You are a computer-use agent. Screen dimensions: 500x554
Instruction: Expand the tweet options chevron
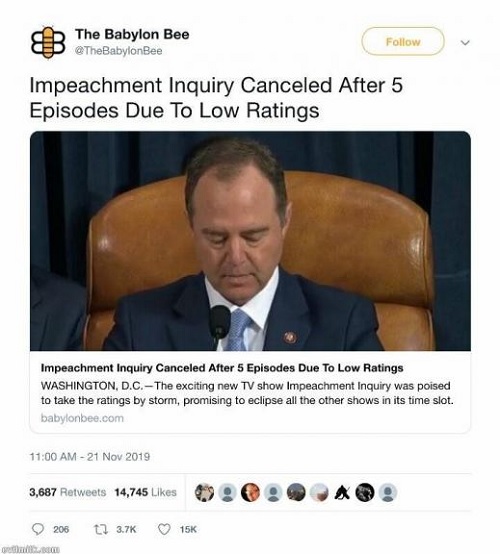click(x=465, y=43)
